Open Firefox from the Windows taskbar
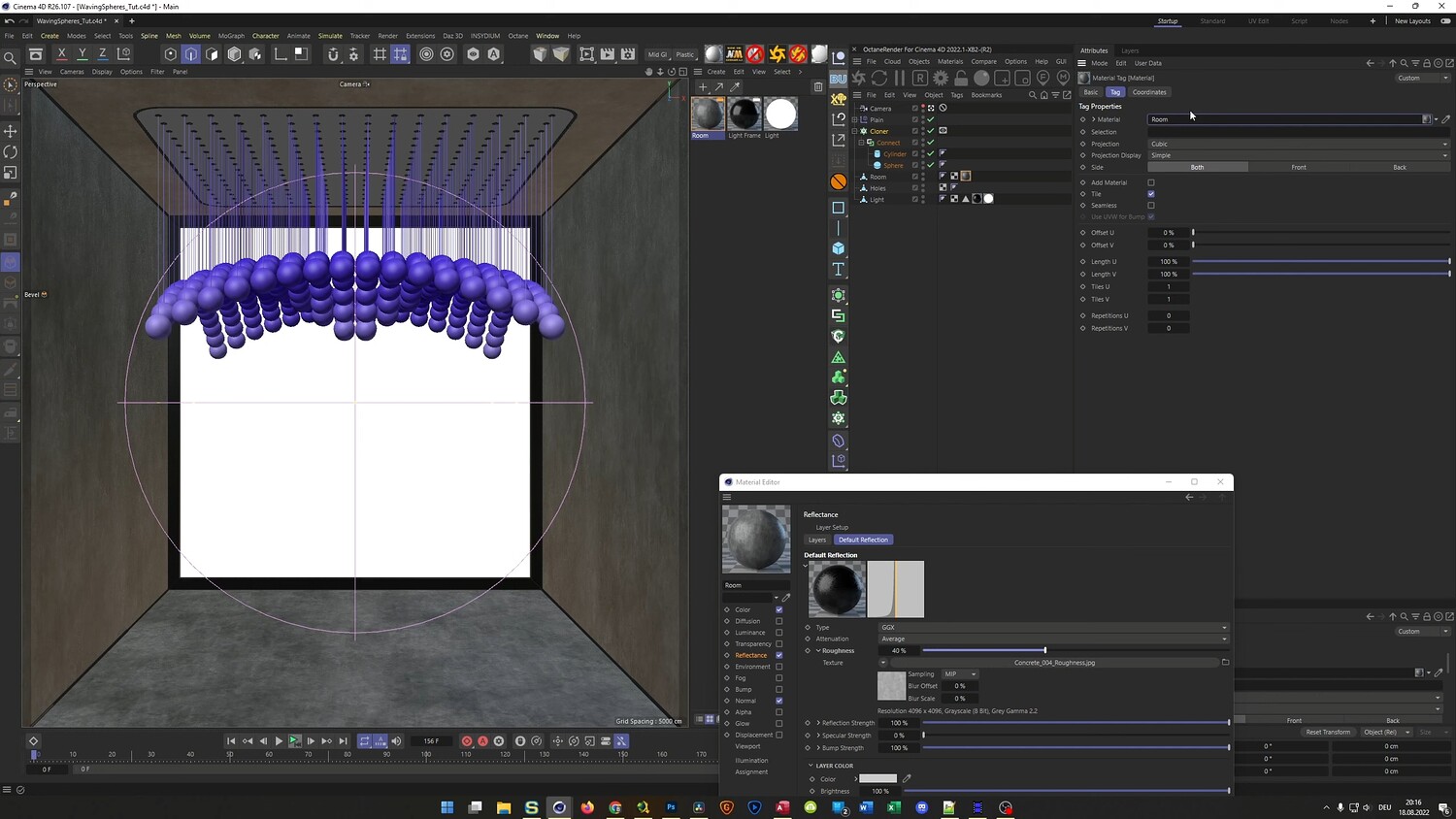This screenshot has width=1456, height=819. [587, 807]
